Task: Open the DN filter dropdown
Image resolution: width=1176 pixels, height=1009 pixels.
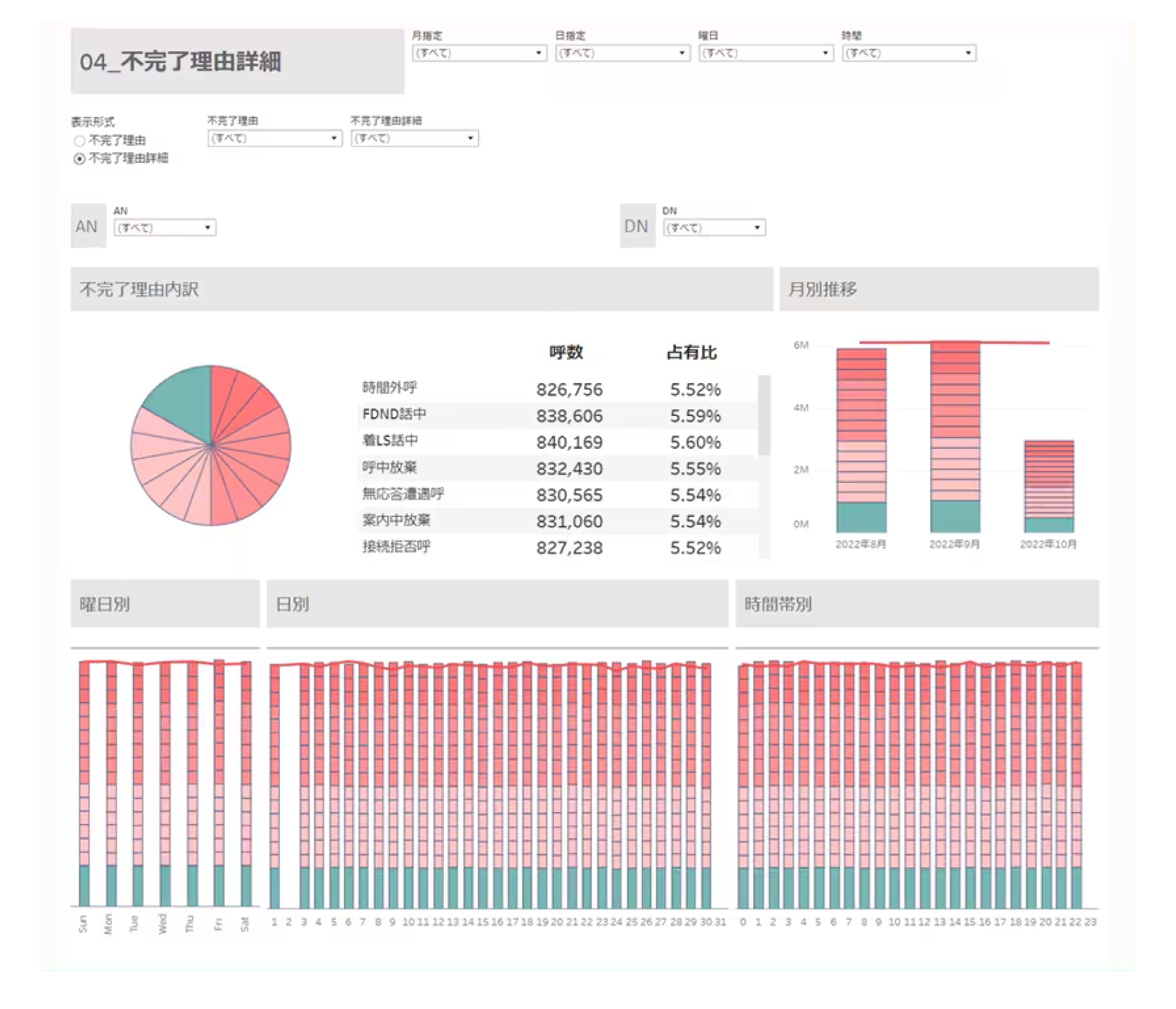Action: (714, 228)
